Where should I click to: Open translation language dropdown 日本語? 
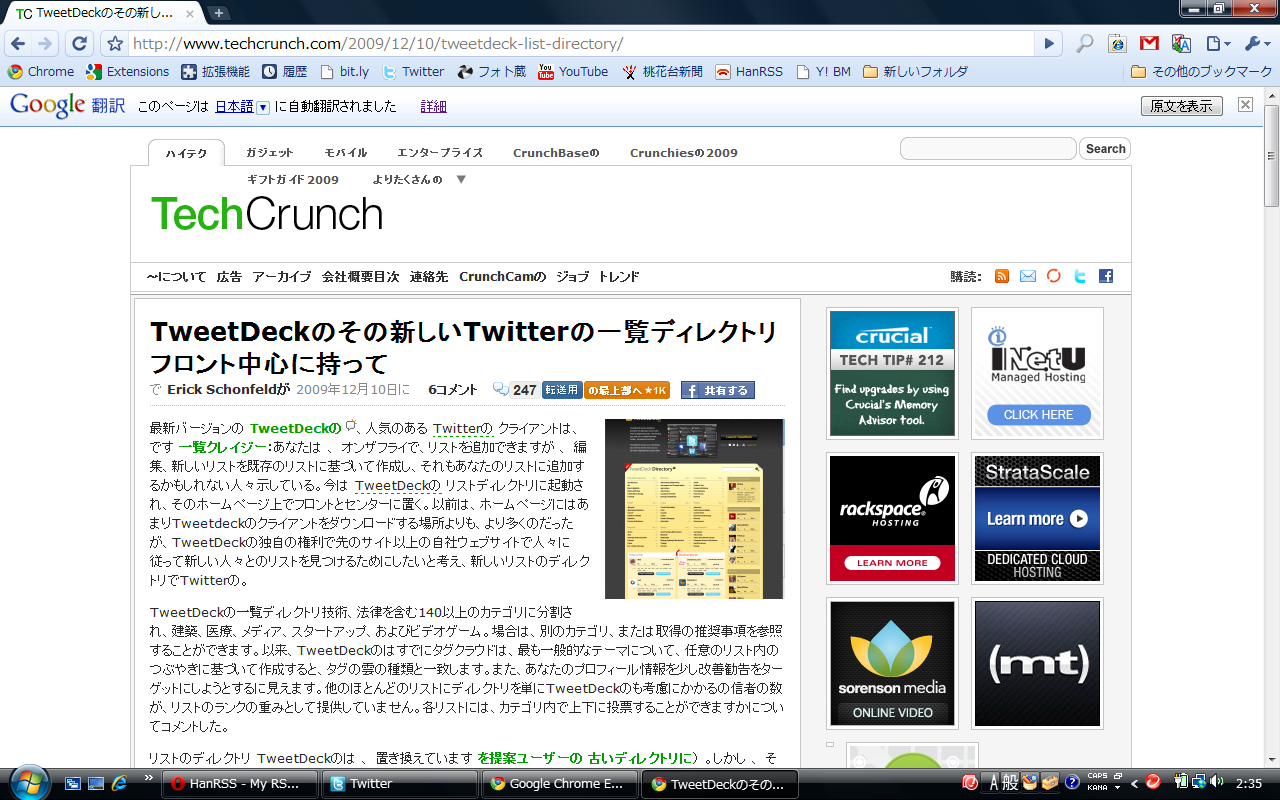click(x=242, y=106)
